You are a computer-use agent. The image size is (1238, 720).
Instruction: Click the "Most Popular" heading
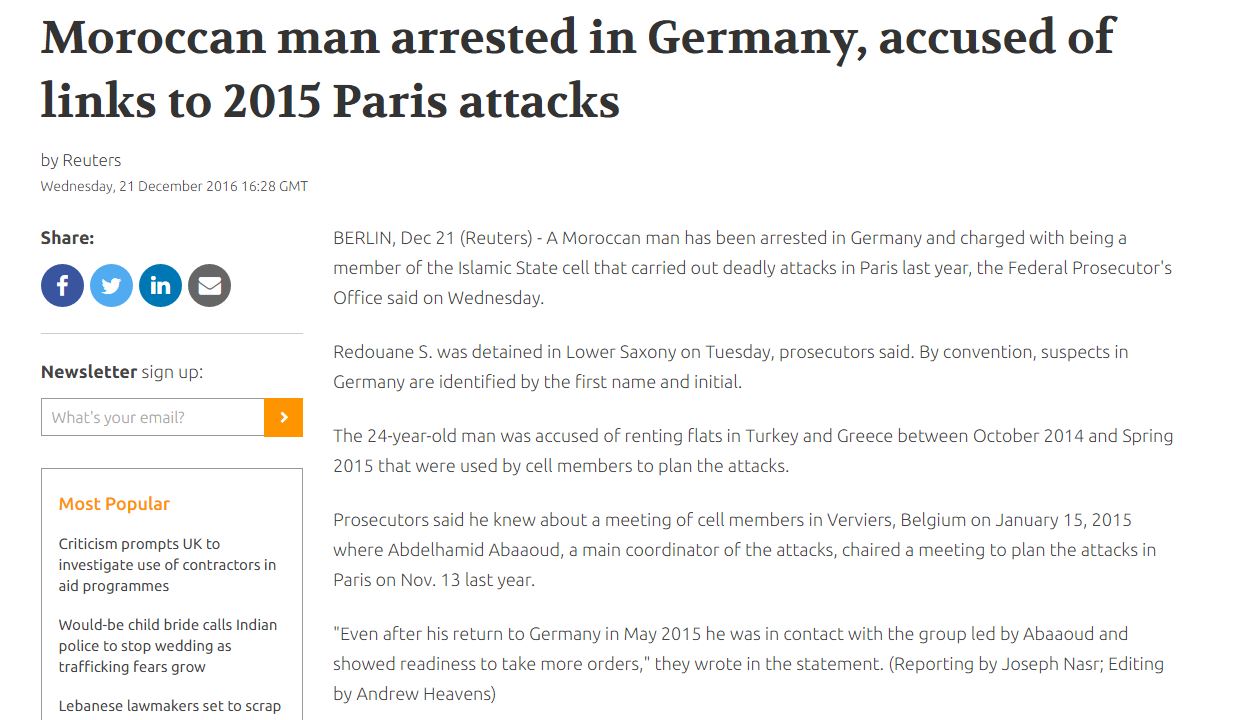(114, 504)
